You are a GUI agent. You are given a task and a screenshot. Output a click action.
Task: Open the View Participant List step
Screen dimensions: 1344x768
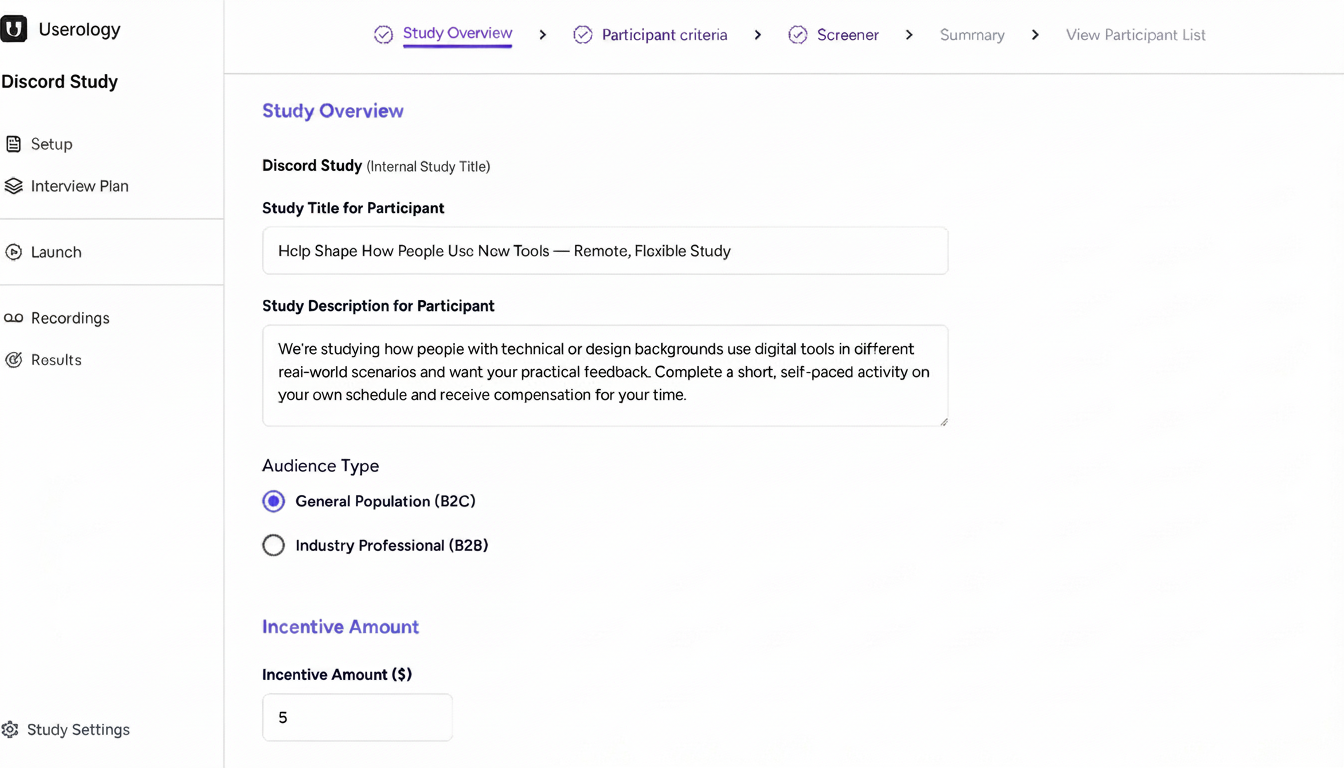1135,34
